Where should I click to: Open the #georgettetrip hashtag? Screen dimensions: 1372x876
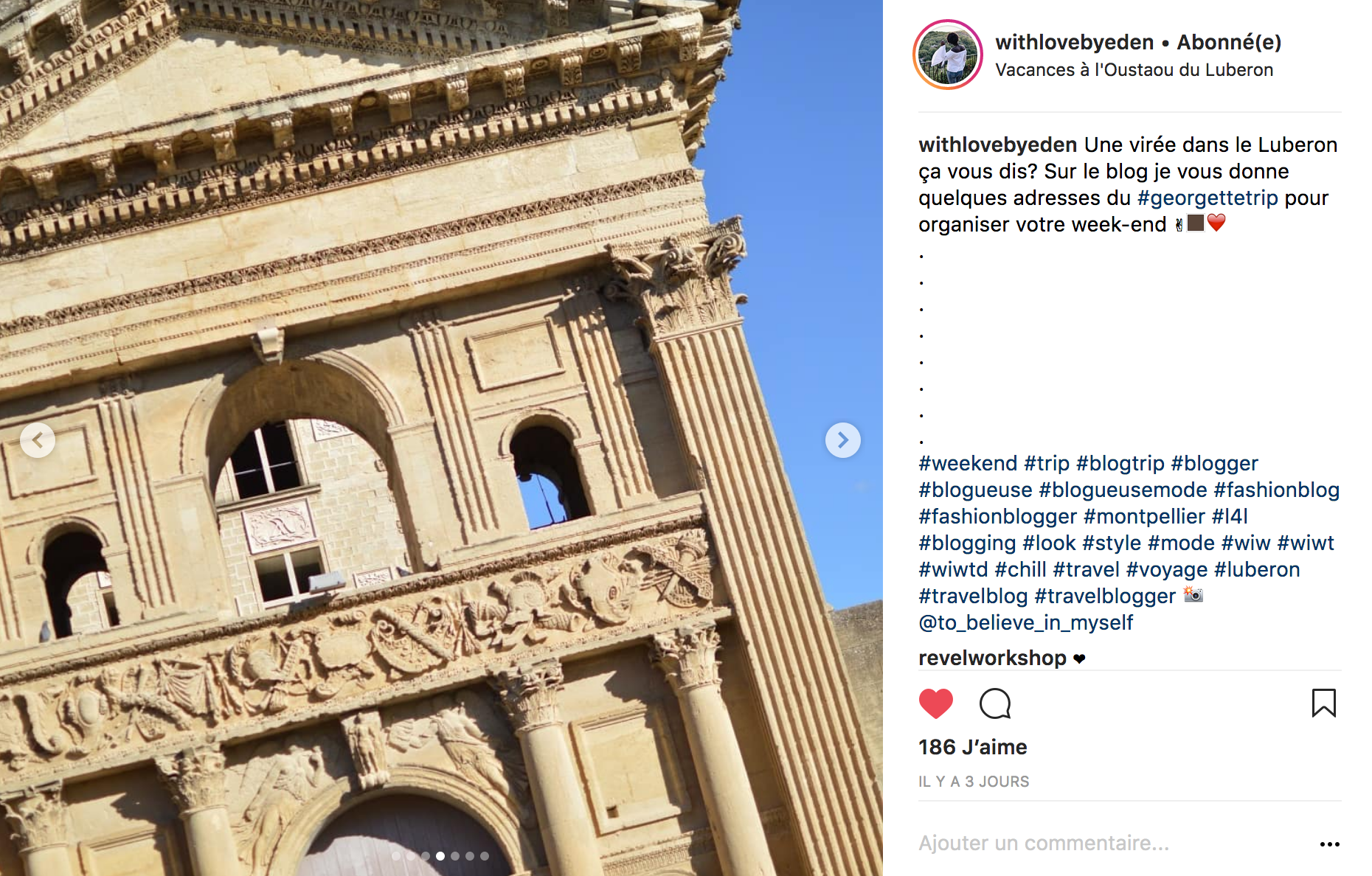coord(1208,198)
